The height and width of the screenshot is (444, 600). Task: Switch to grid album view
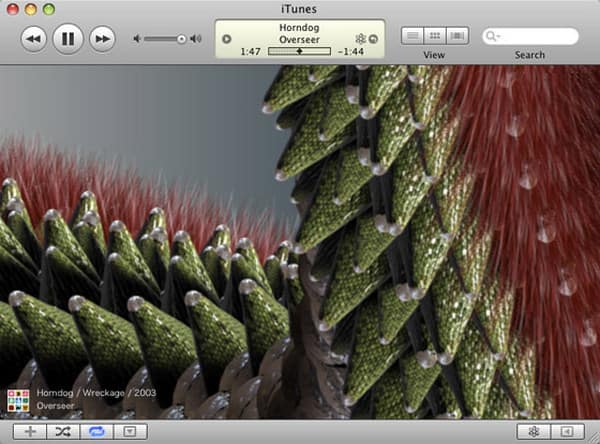[435, 36]
